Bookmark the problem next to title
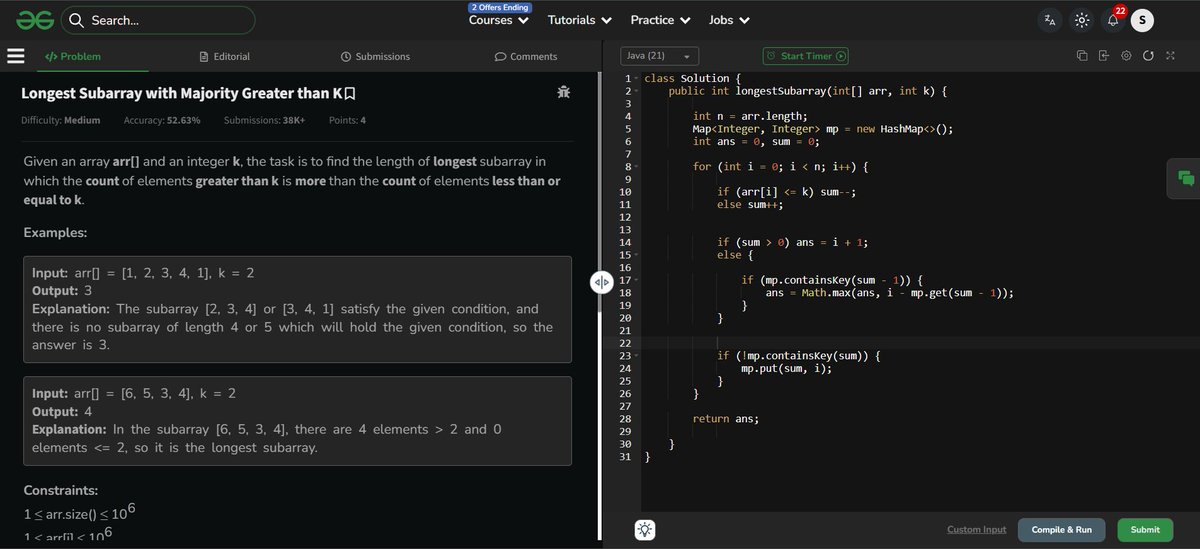 tap(350, 93)
